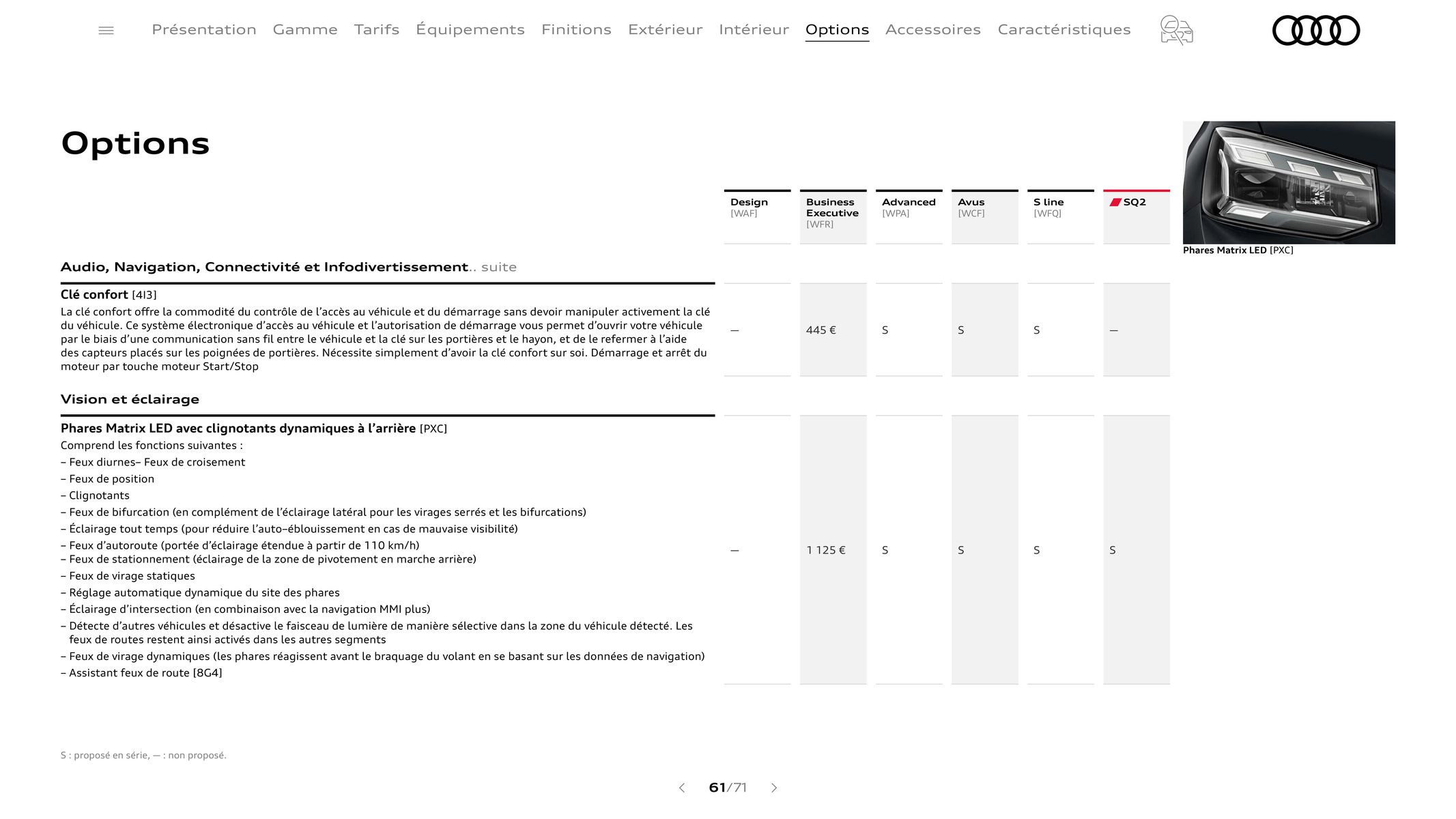Go to previous page arrow

click(681, 788)
